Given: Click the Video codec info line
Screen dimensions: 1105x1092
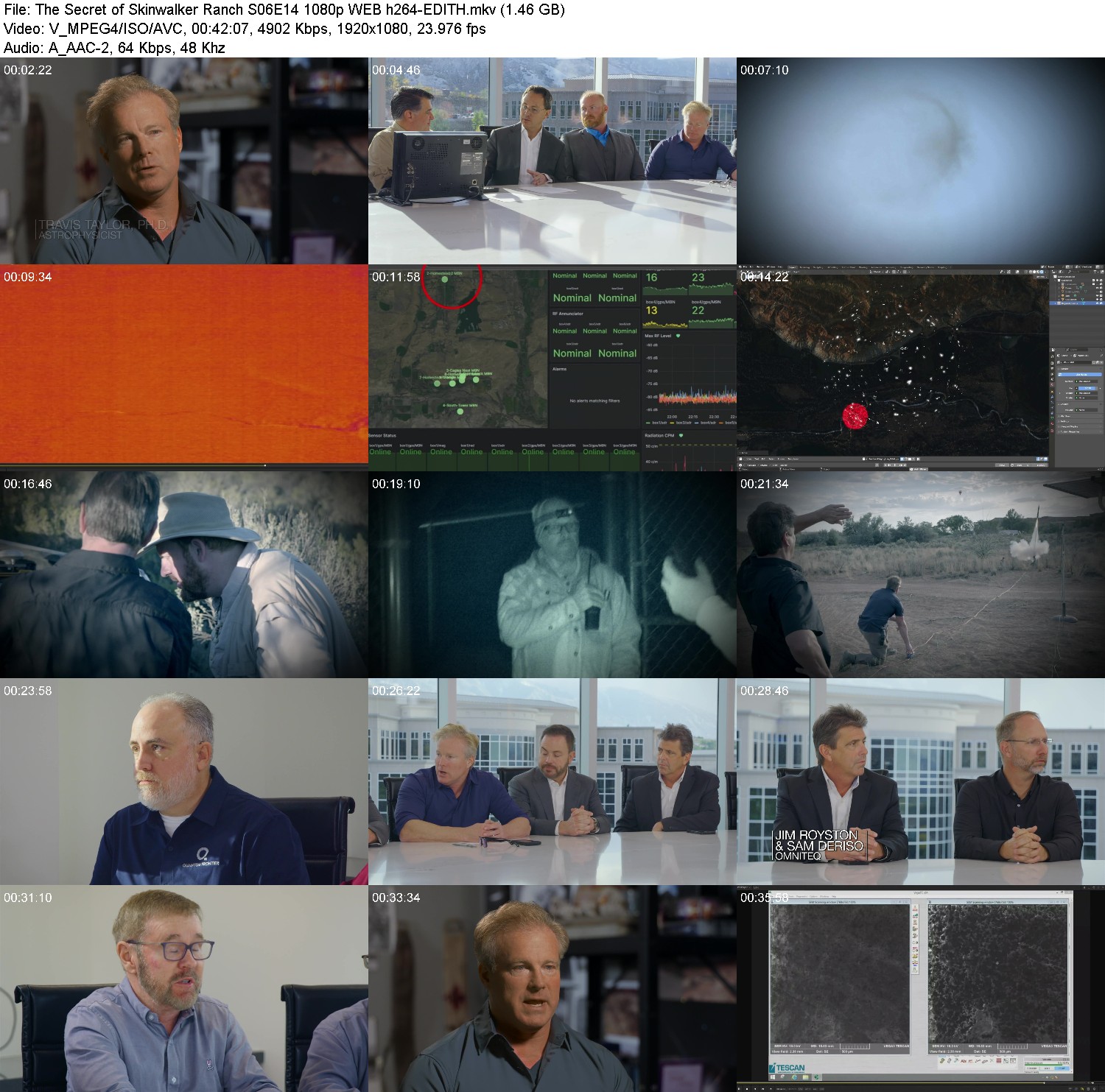Looking at the screenshot, I should (245, 29).
